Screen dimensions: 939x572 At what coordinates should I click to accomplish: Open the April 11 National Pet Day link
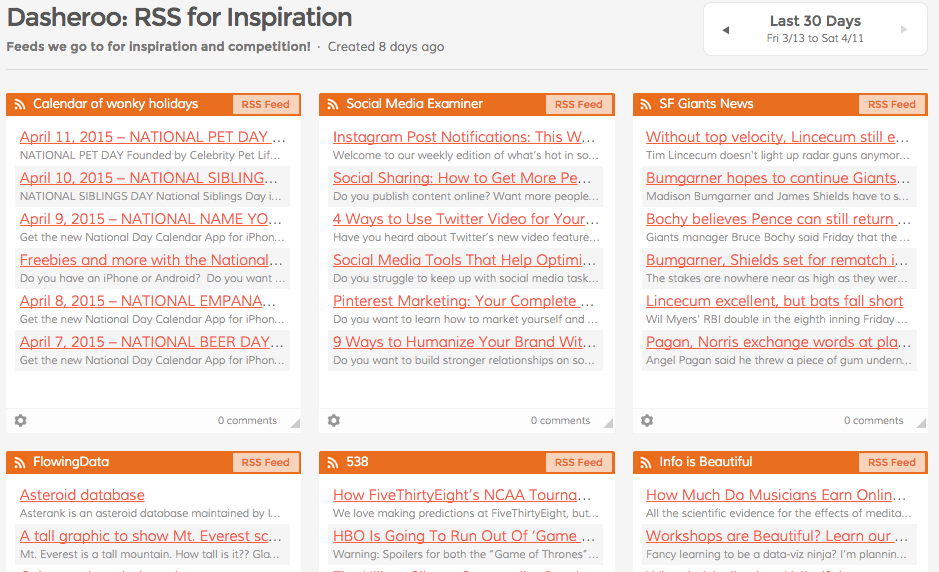click(x=144, y=137)
